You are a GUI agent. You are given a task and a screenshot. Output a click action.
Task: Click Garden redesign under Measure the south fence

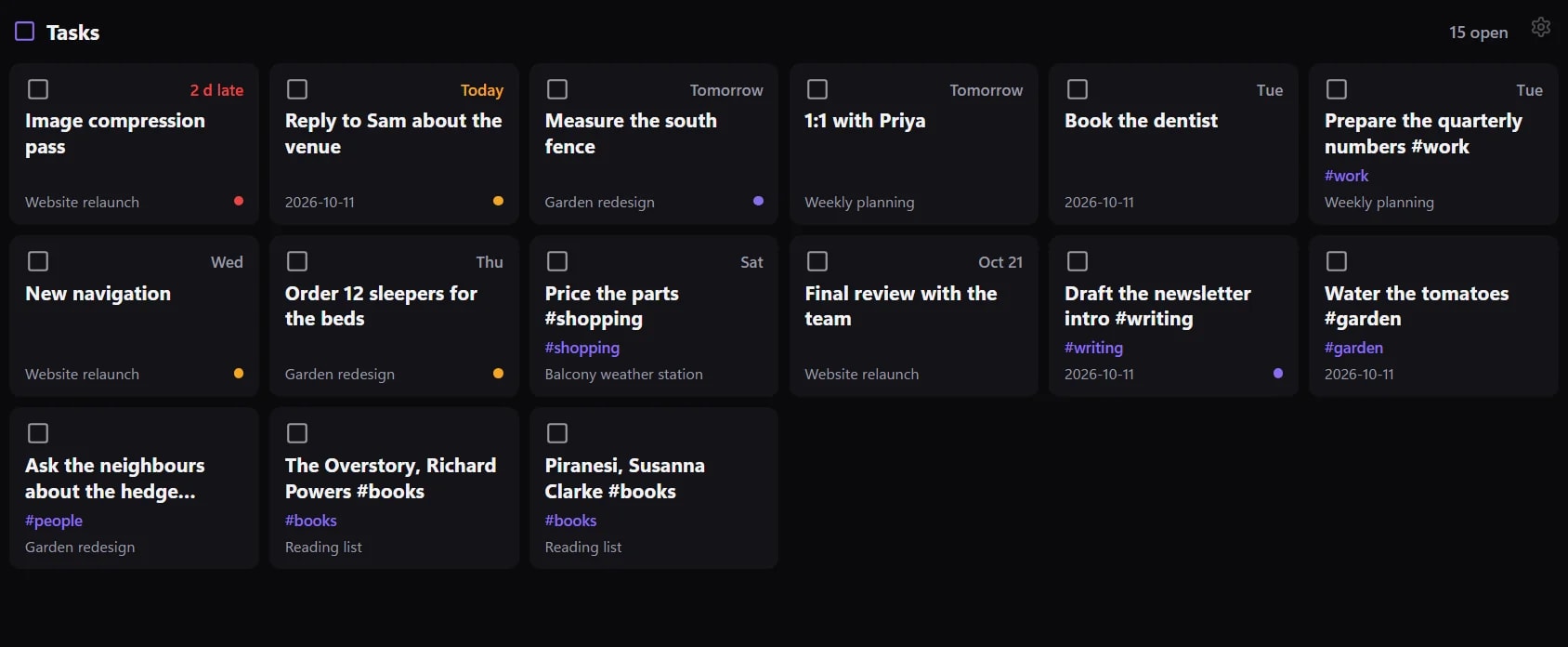point(599,202)
